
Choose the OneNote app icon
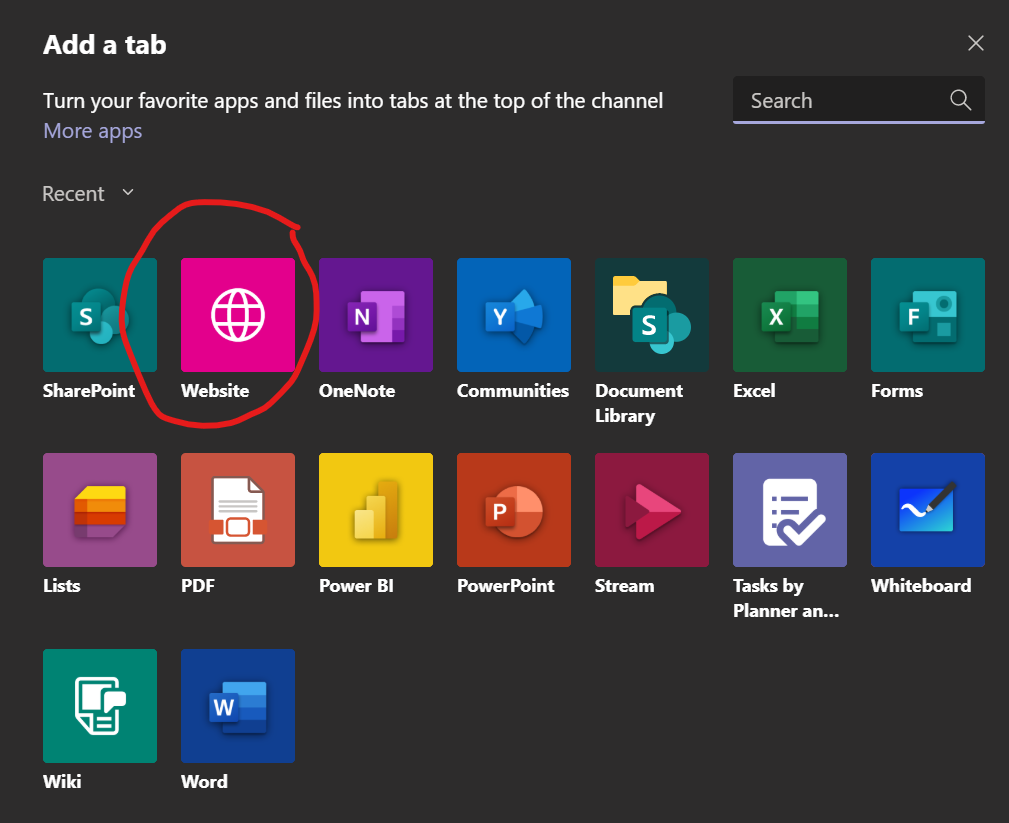click(x=376, y=315)
